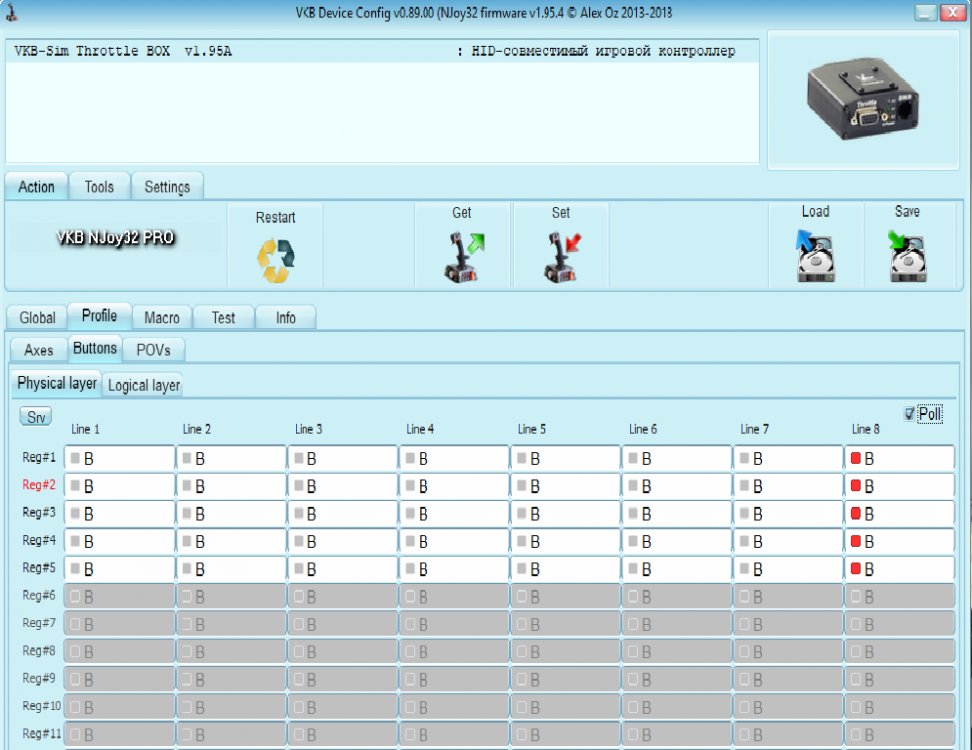972x750 pixels.
Task: Click the Reg#3 Line 5 button cell
Action: pyautogui.click(x=565, y=513)
